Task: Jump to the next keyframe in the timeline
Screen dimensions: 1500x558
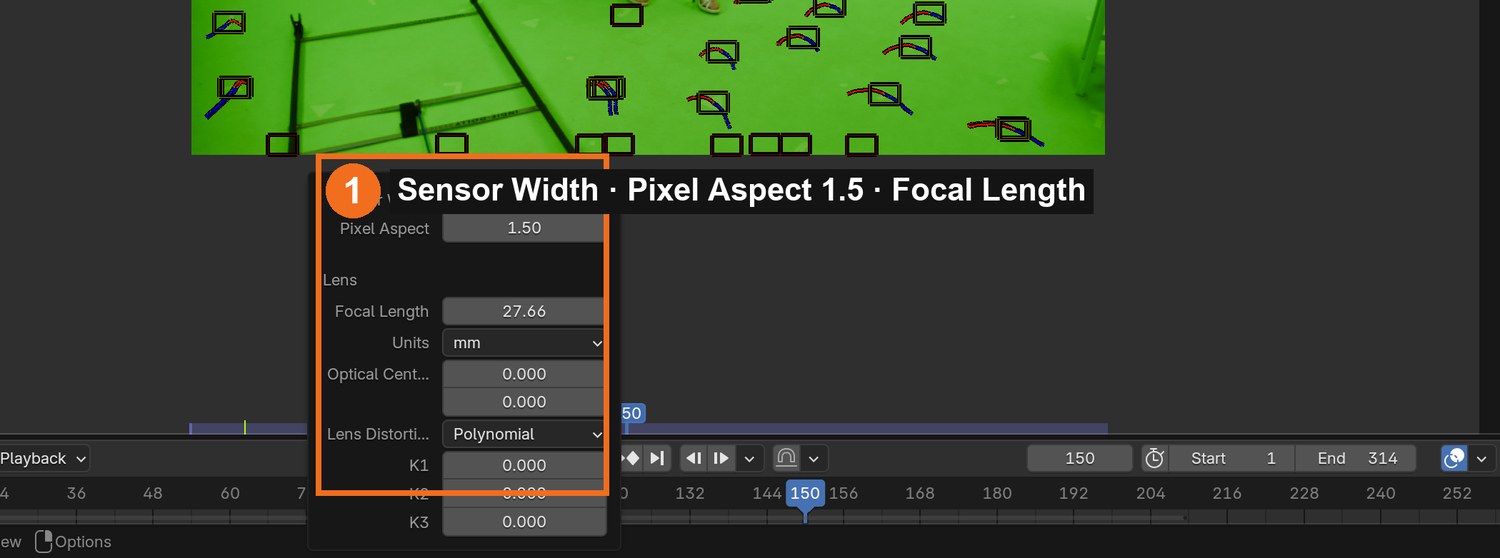Action: [632, 458]
